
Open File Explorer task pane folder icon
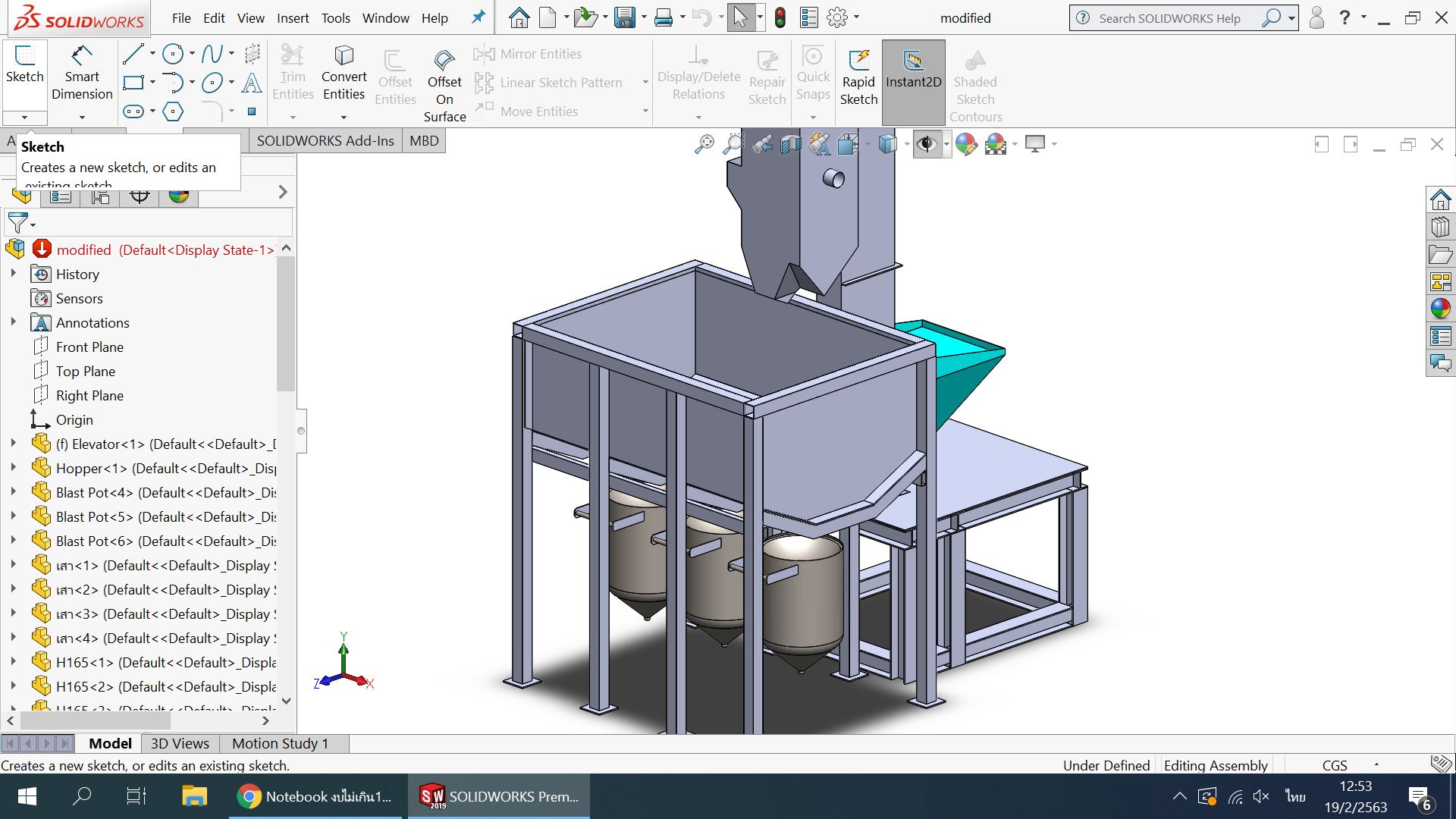point(1441,254)
